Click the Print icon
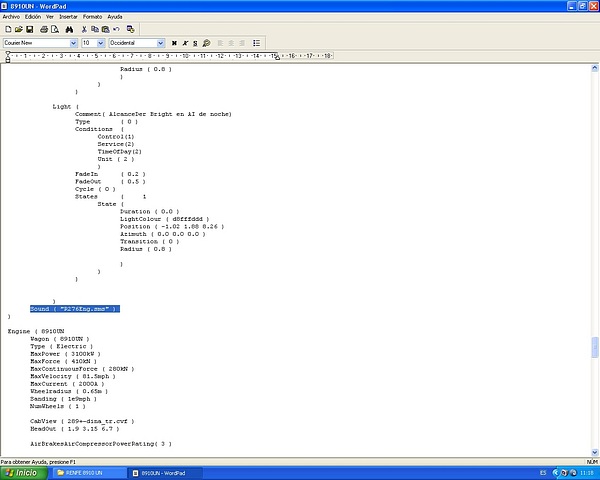600x480 pixels. [43, 29]
